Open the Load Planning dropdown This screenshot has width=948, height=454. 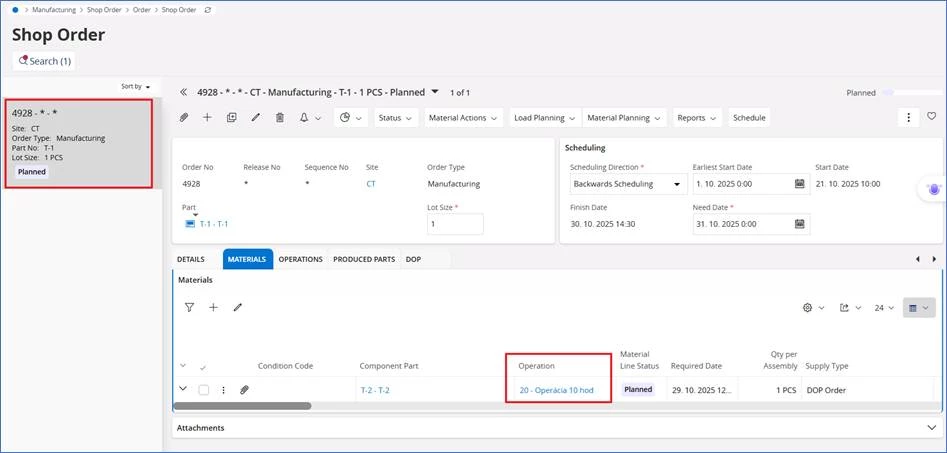545,118
